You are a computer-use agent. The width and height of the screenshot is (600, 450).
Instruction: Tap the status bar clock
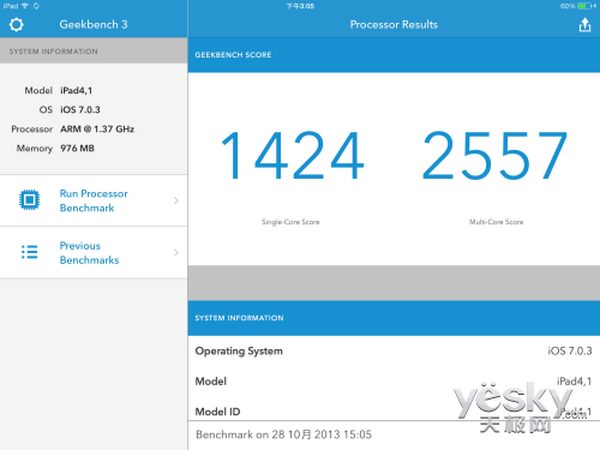pos(300,6)
